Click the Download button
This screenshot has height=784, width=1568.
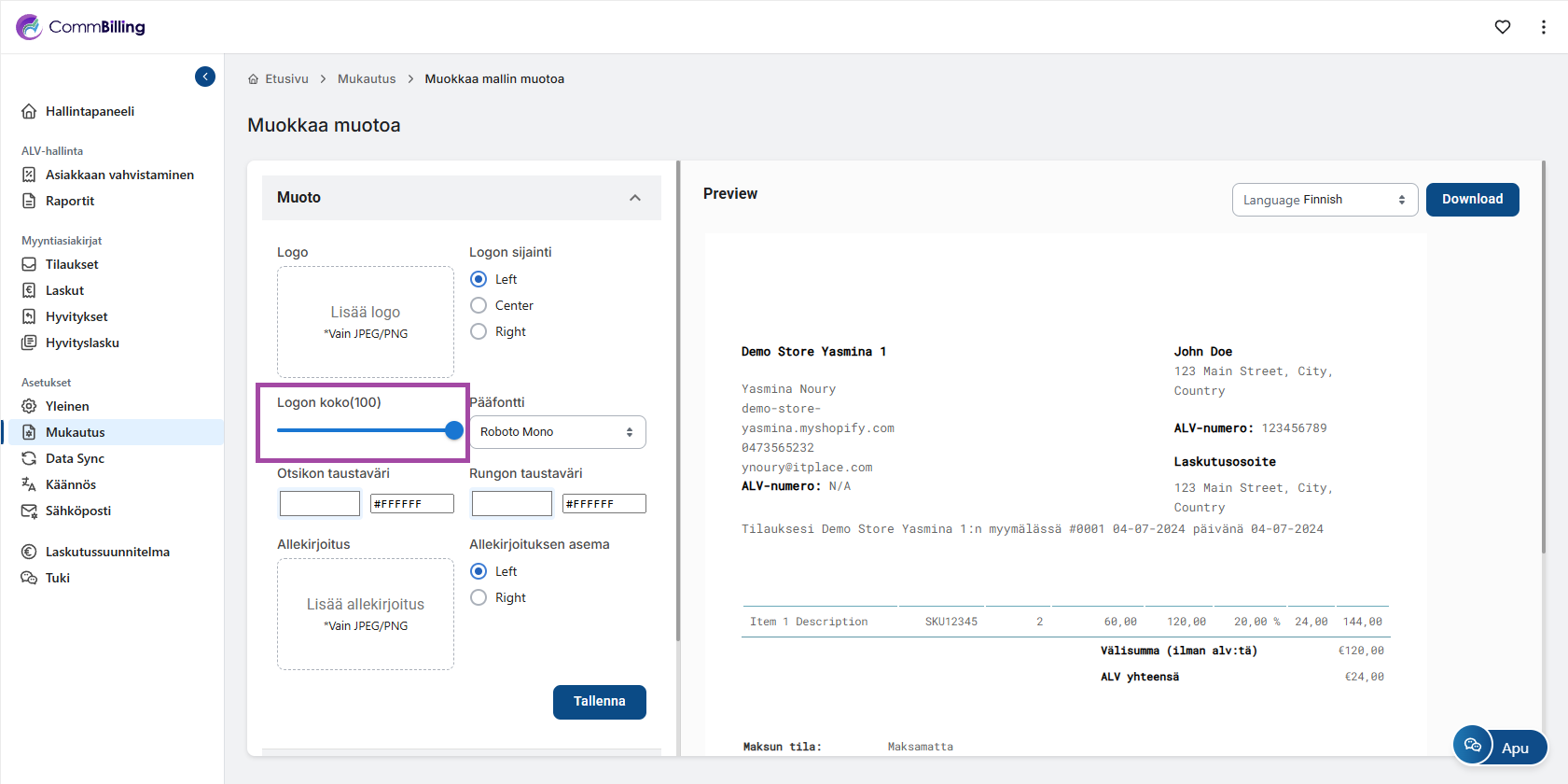point(1472,200)
